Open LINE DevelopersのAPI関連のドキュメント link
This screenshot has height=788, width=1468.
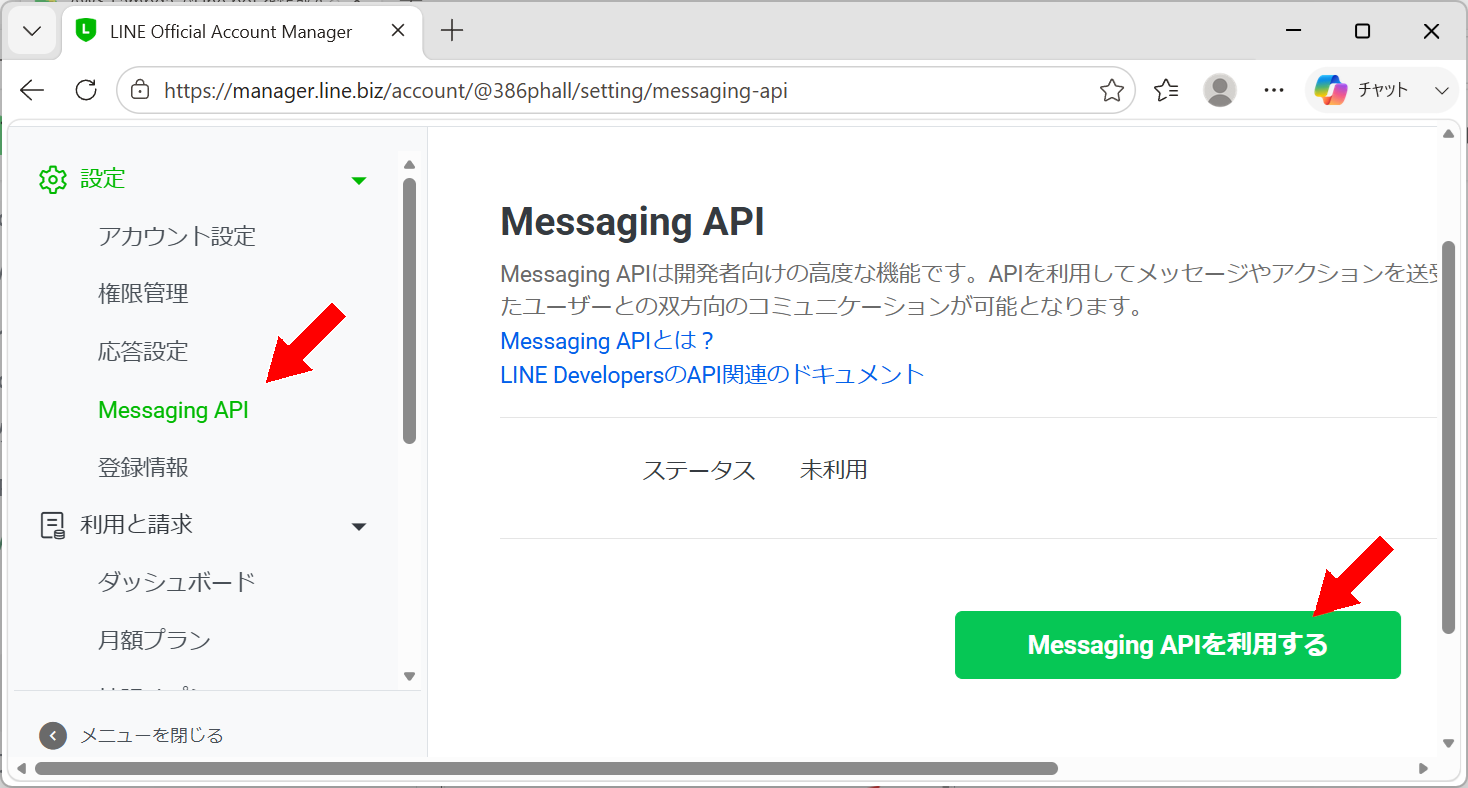point(712,375)
